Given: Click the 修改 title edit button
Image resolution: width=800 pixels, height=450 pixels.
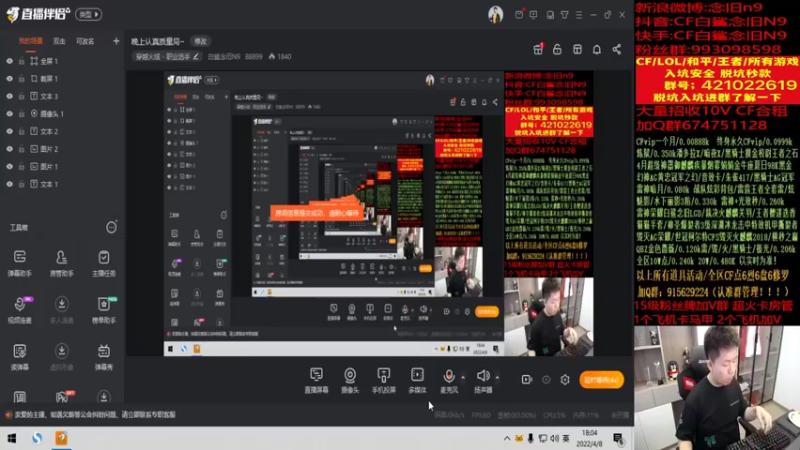Looking at the screenshot, I should coord(201,41).
